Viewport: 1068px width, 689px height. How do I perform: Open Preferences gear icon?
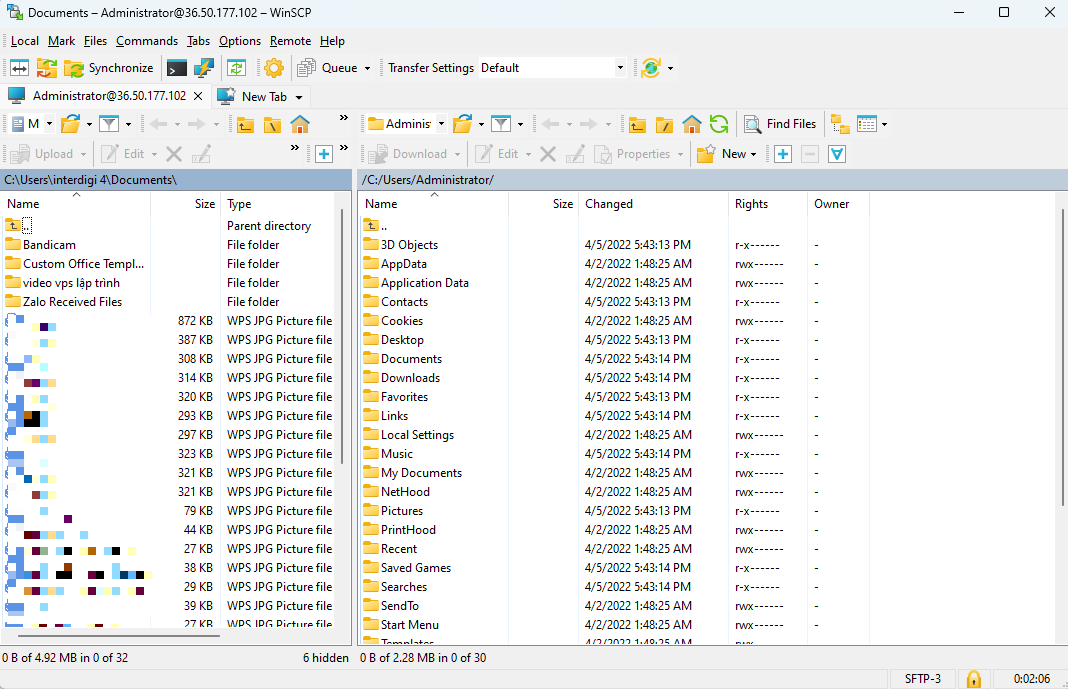pos(274,68)
